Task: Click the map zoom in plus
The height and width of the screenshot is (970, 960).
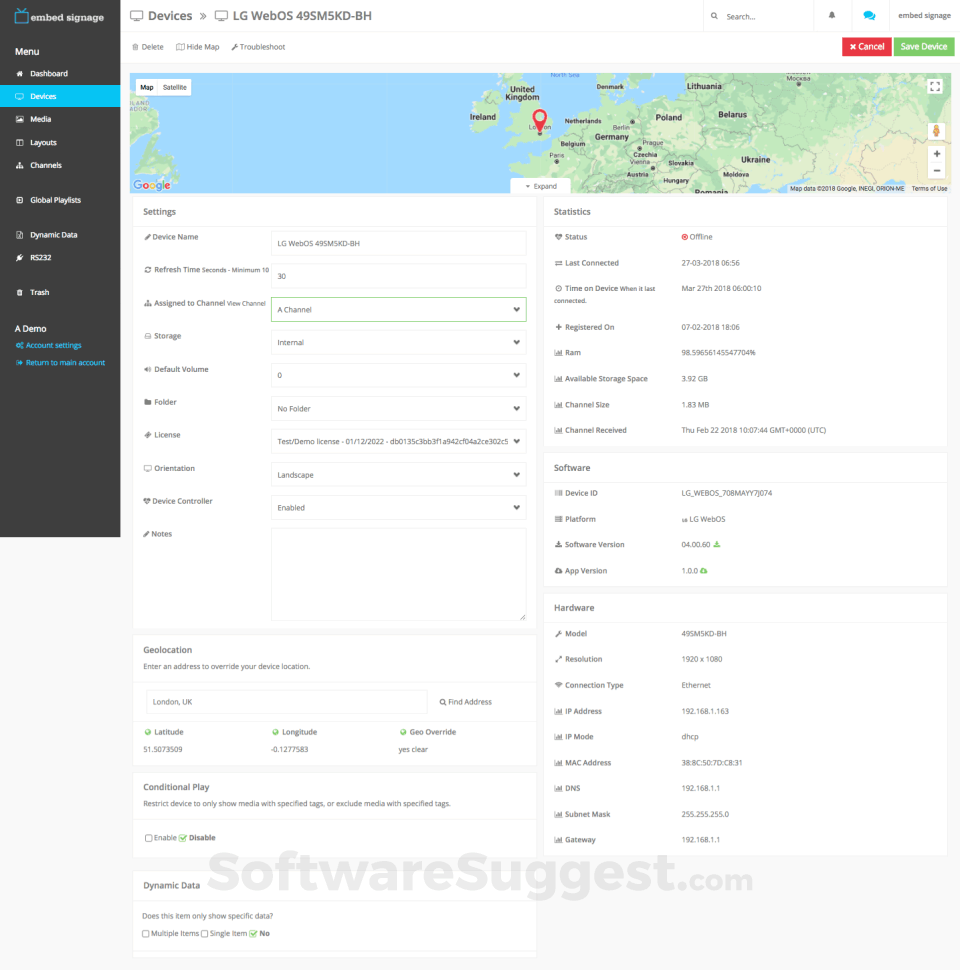Action: click(936, 154)
